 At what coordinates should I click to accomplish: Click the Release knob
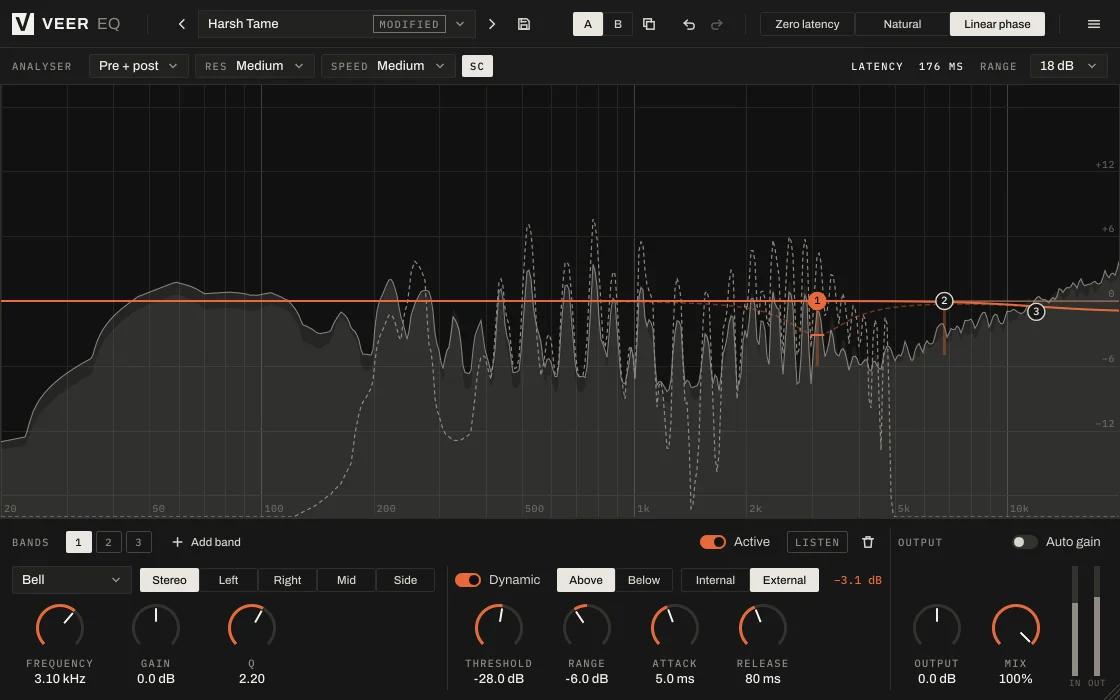point(762,627)
